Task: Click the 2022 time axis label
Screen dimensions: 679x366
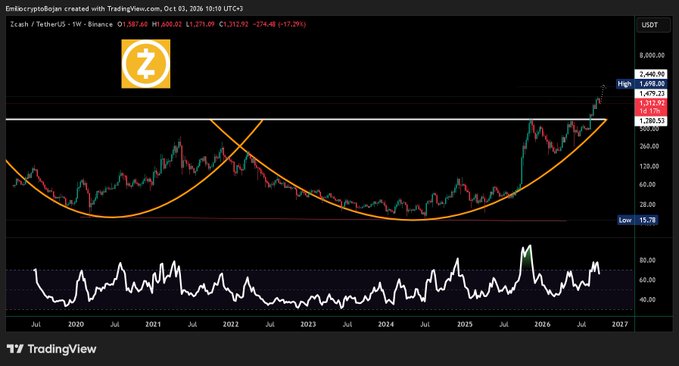Action: (230, 324)
